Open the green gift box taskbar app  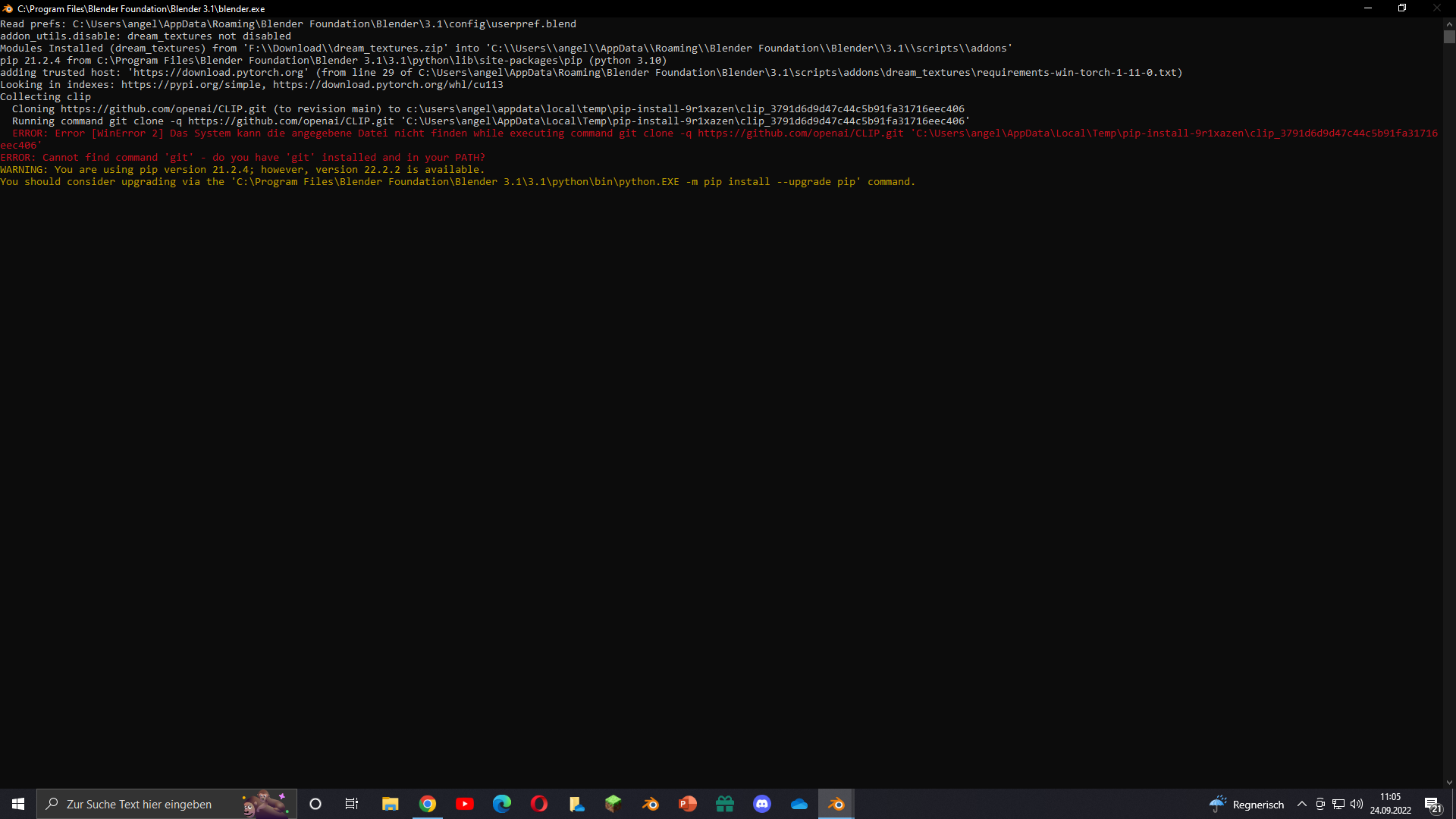coord(725,804)
